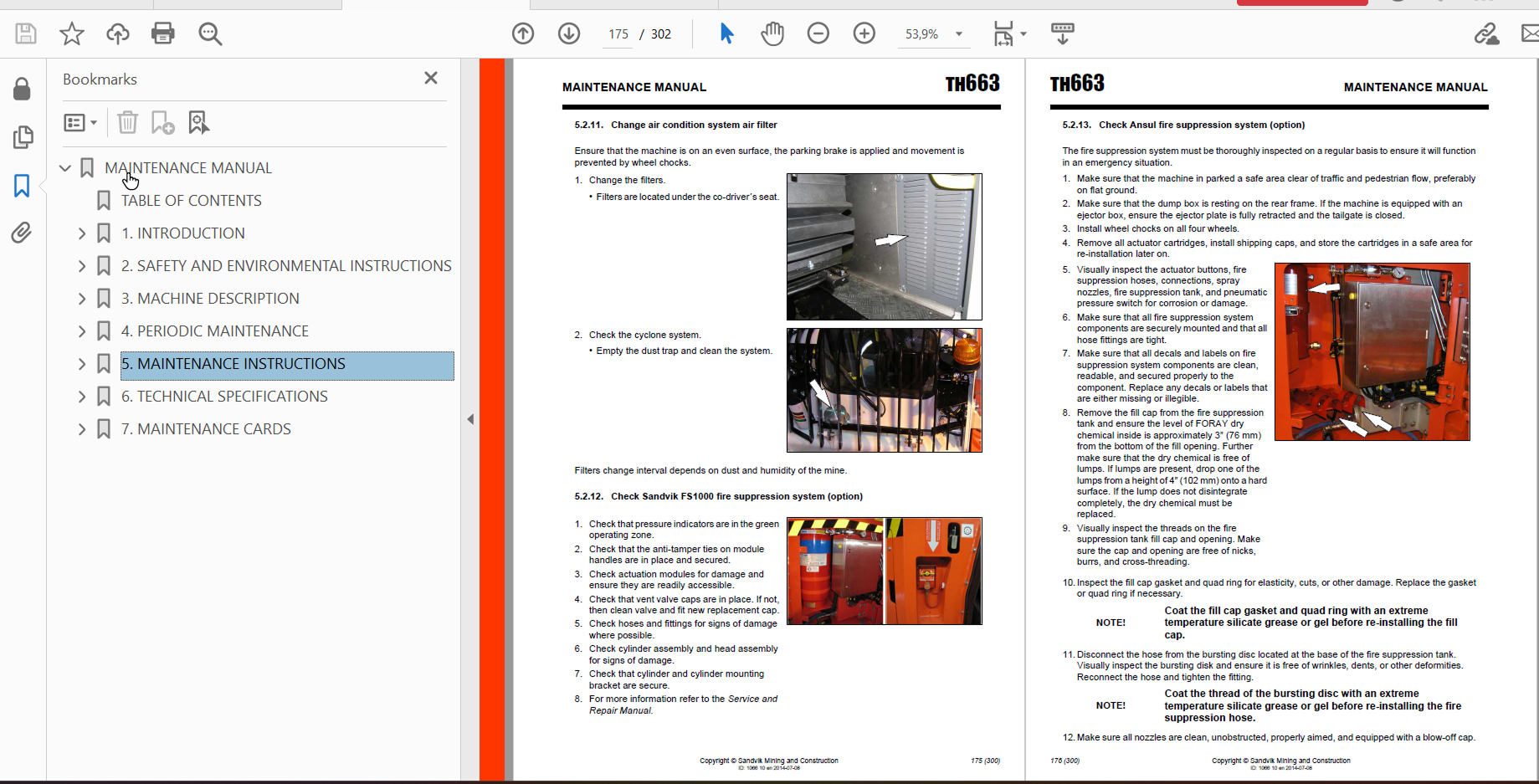1539x784 pixels.
Task: Expand the 4. PERIODIC MAINTENANCE bookmark
Action: (x=82, y=331)
